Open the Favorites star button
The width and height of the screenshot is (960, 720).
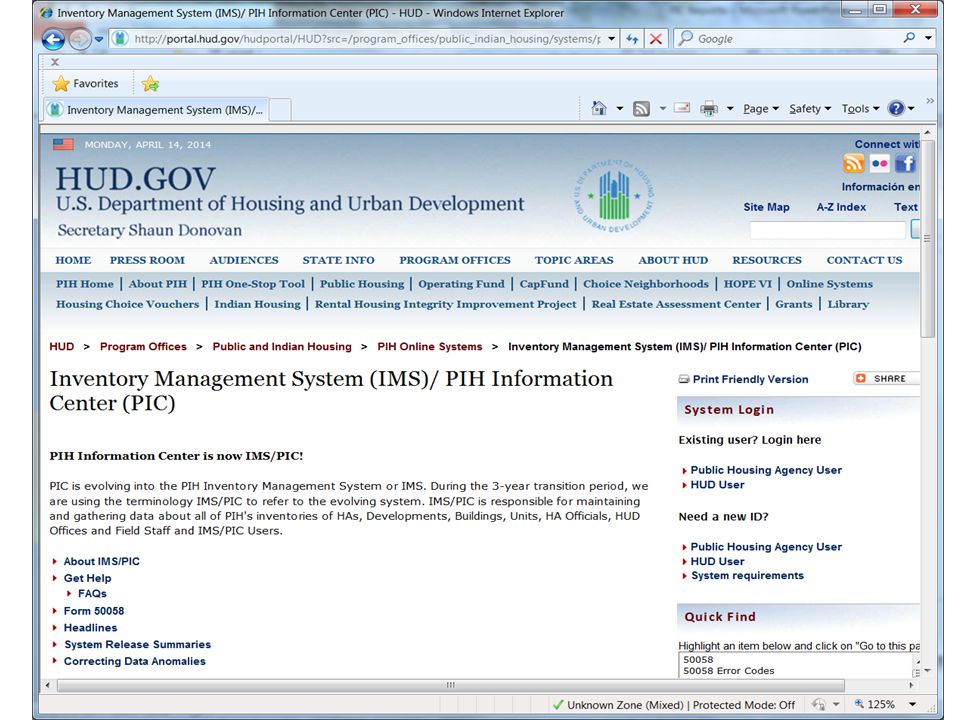[x=85, y=83]
